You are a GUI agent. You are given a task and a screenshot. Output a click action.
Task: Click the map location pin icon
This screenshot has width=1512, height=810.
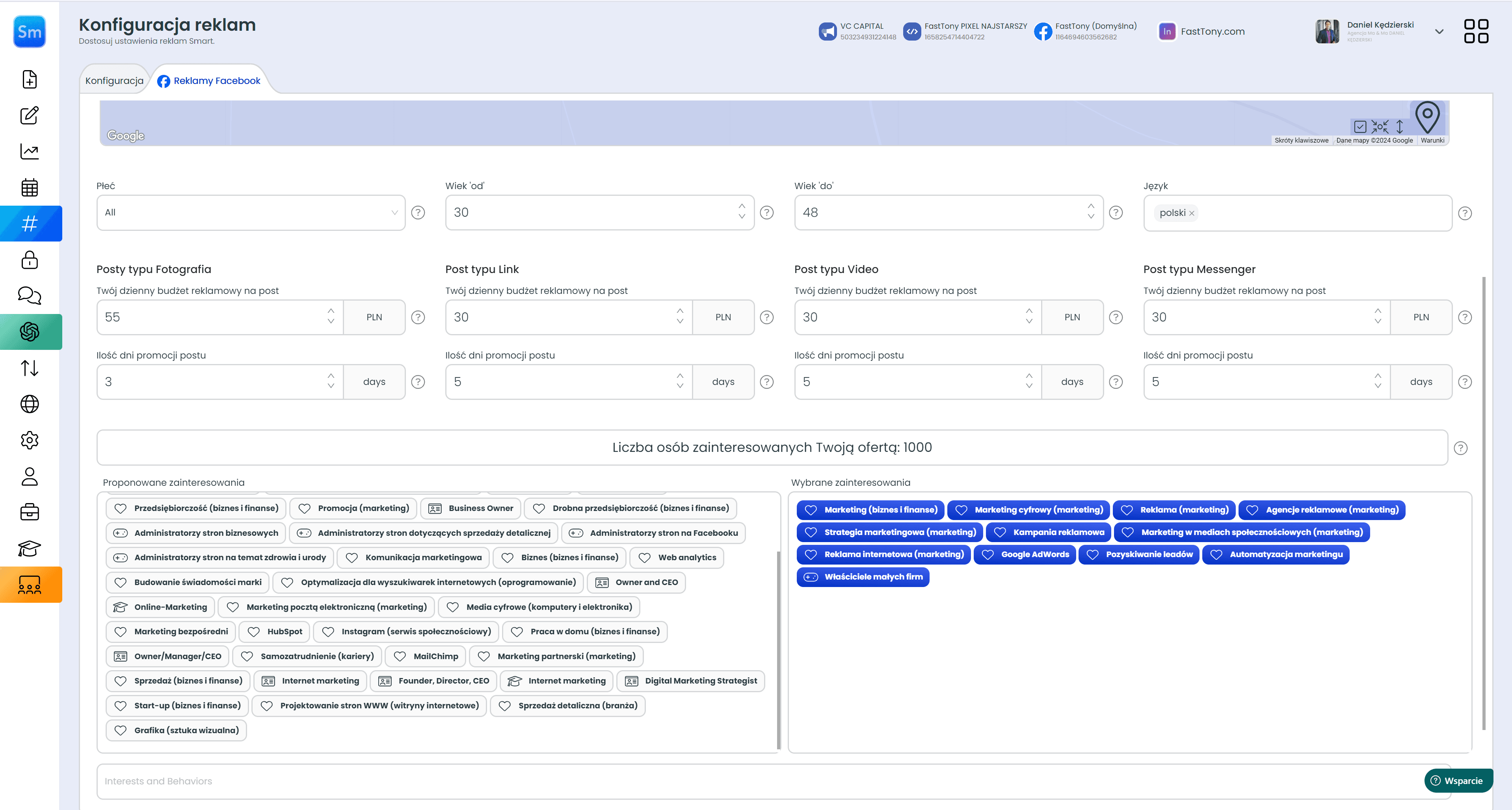[1428, 118]
